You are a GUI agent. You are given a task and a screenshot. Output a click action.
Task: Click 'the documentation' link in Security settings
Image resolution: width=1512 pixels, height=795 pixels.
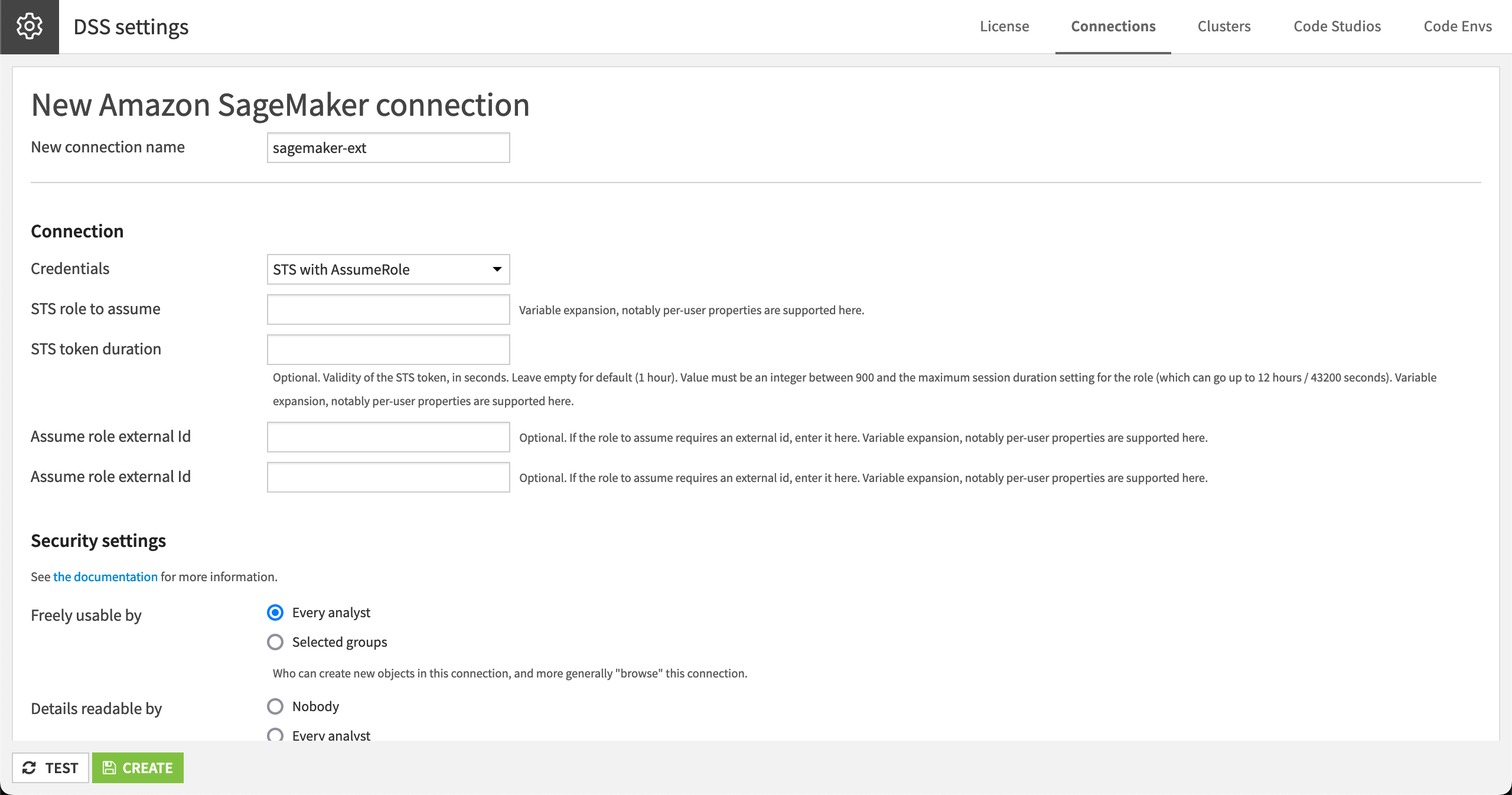[x=105, y=577]
